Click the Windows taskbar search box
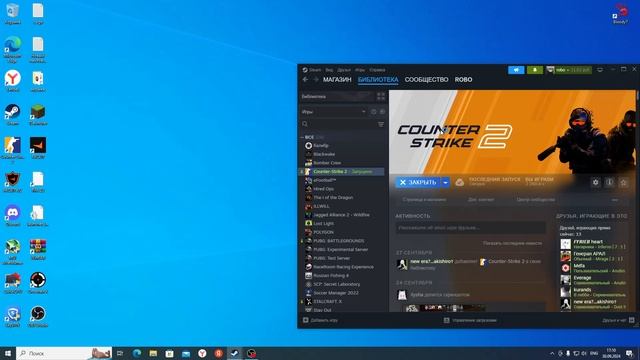640x360 pixels. coord(64,353)
